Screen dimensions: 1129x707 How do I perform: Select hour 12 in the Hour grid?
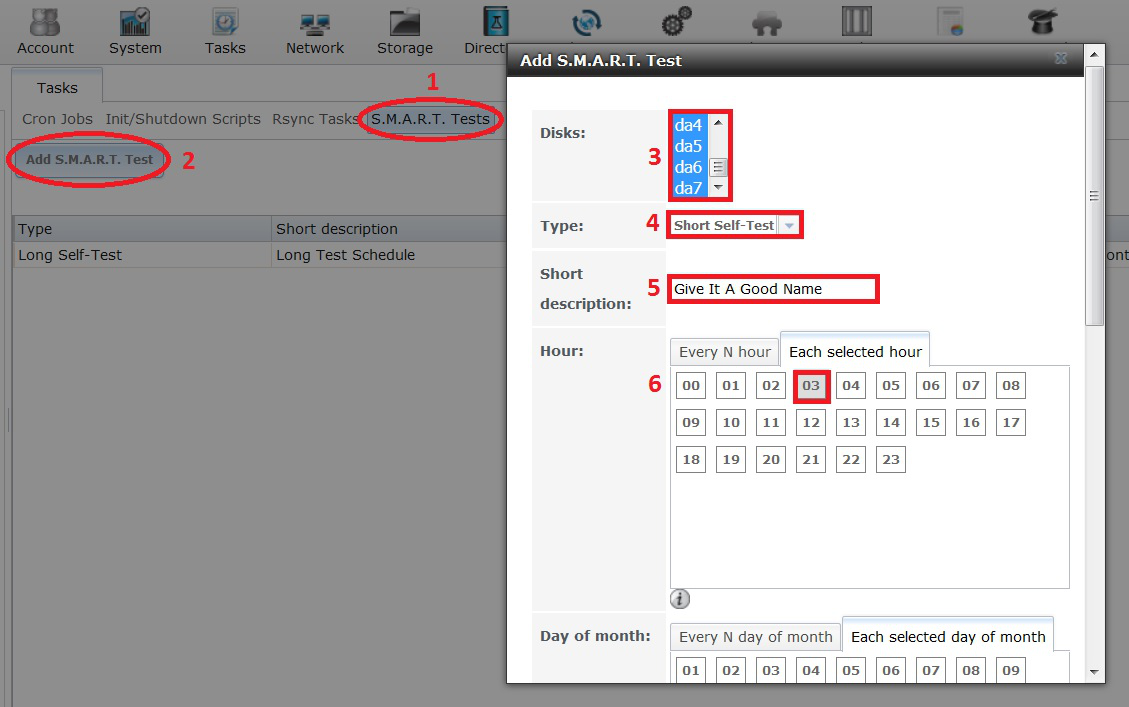click(x=811, y=423)
